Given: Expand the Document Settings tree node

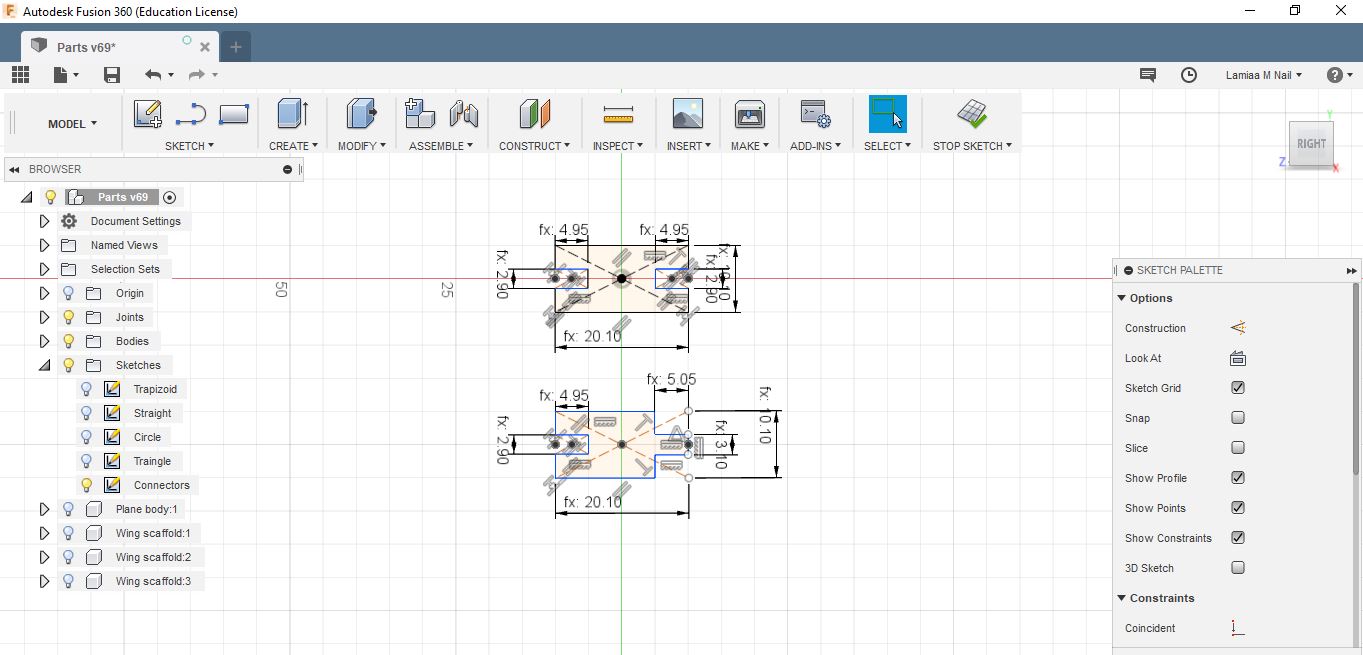Looking at the screenshot, I should [44, 221].
